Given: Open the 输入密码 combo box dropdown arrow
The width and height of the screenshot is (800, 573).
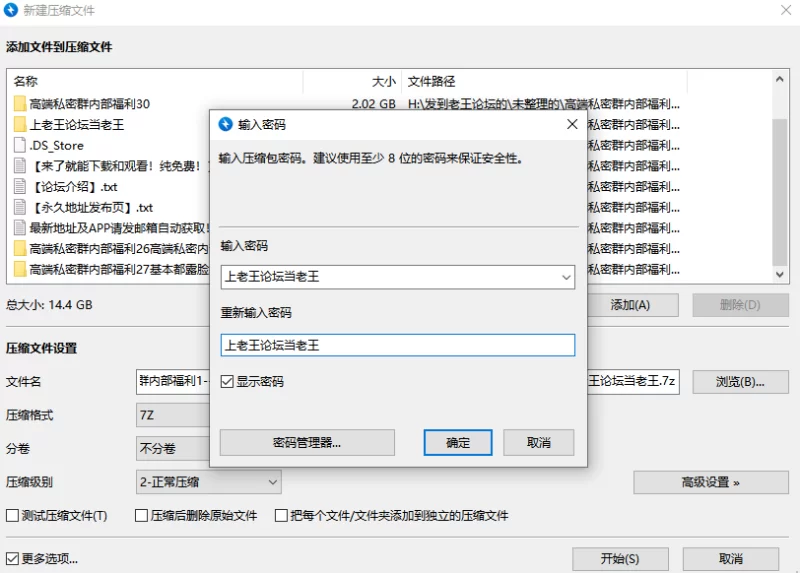Looking at the screenshot, I should point(566,277).
